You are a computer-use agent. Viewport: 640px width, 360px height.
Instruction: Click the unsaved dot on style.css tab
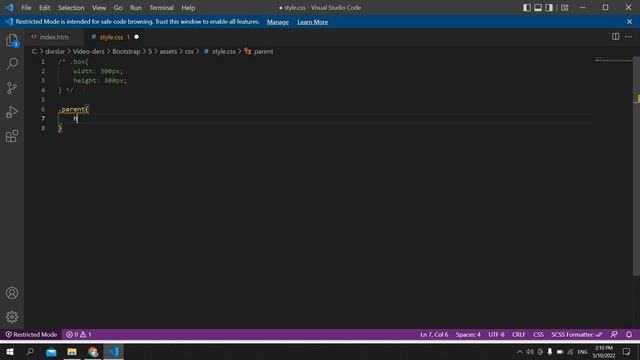pyautogui.click(x=136, y=37)
